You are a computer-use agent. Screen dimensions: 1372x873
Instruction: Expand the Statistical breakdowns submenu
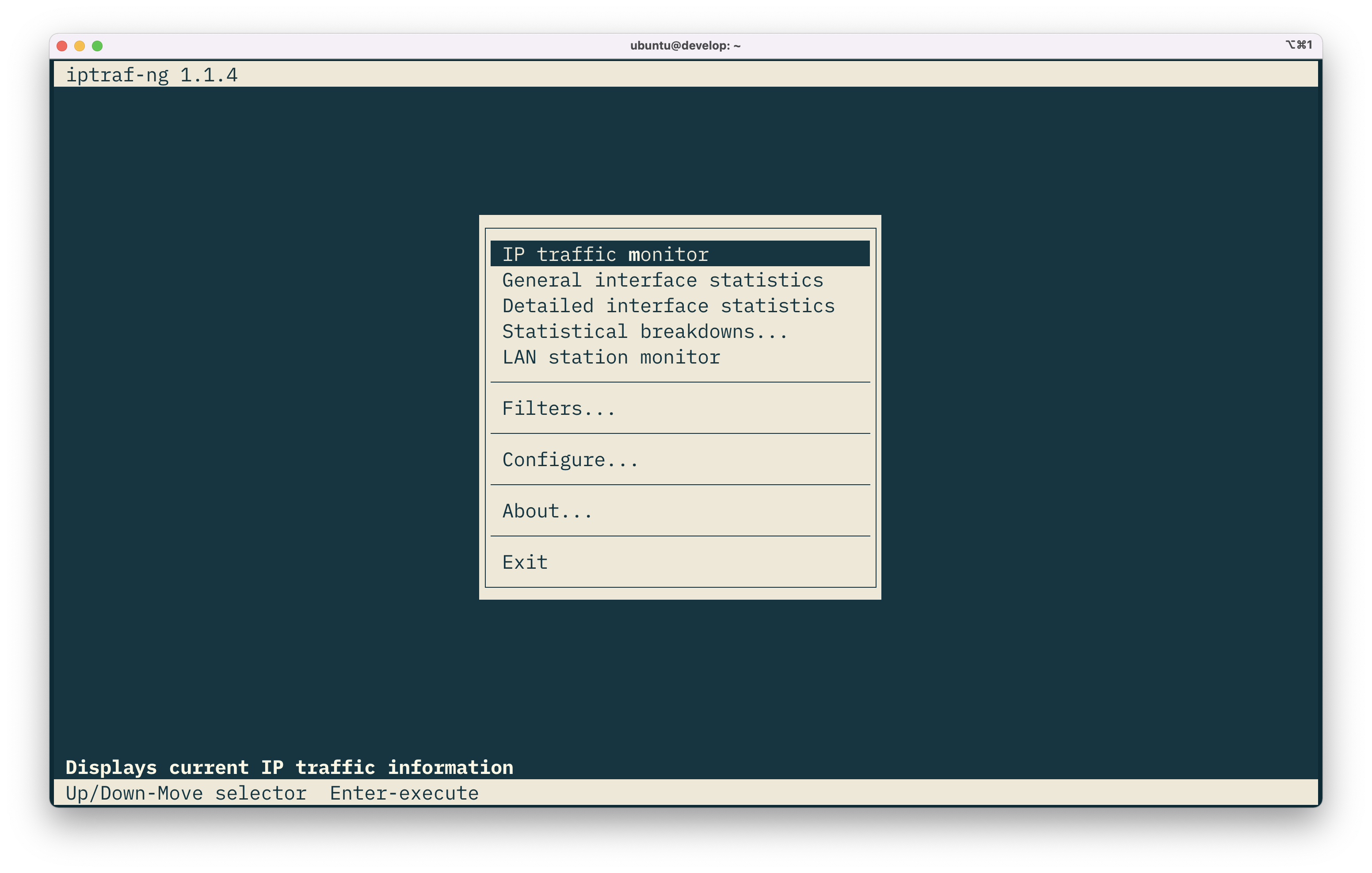644,331
